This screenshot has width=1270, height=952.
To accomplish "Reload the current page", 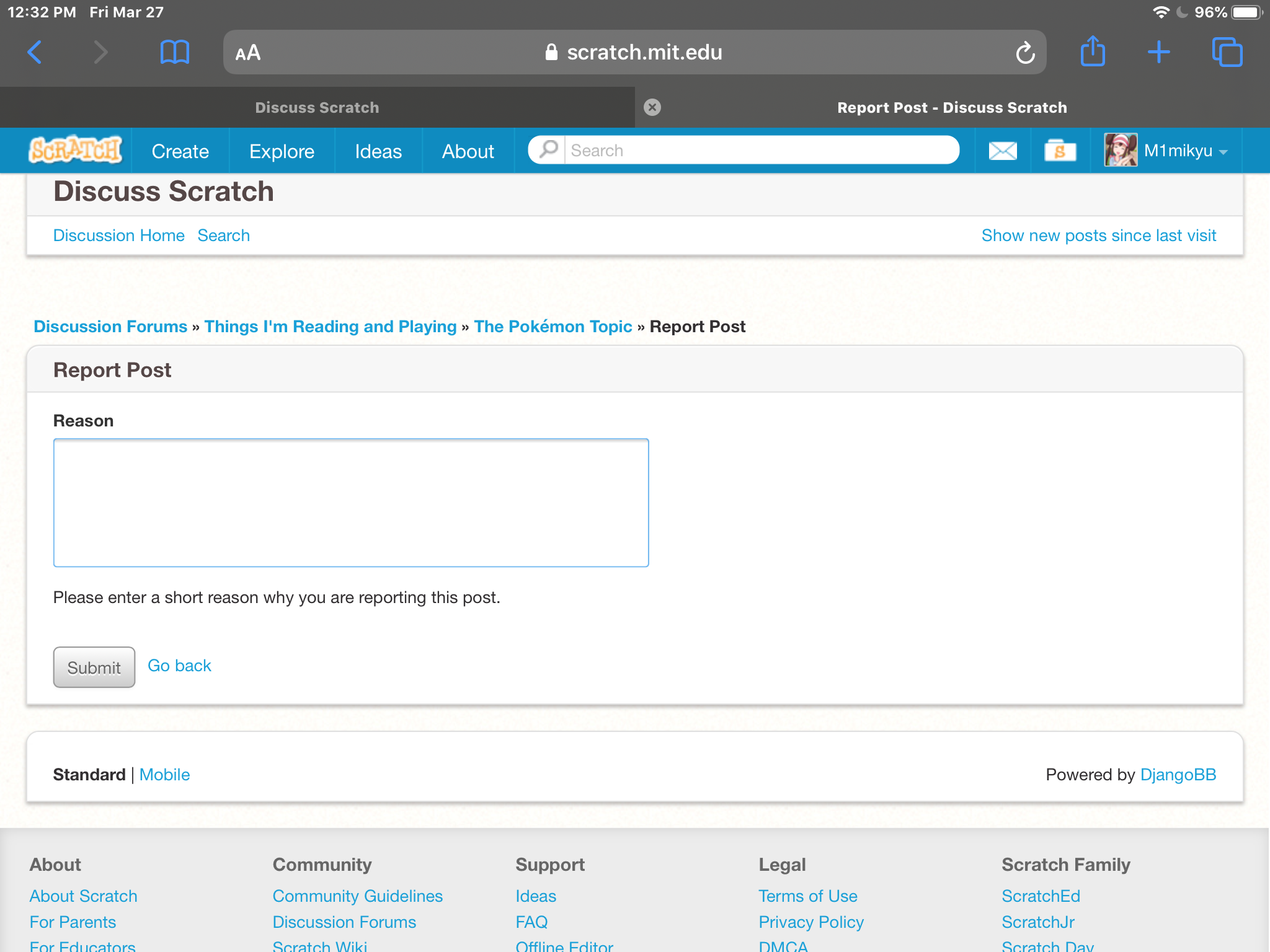I will point(1025,52).
